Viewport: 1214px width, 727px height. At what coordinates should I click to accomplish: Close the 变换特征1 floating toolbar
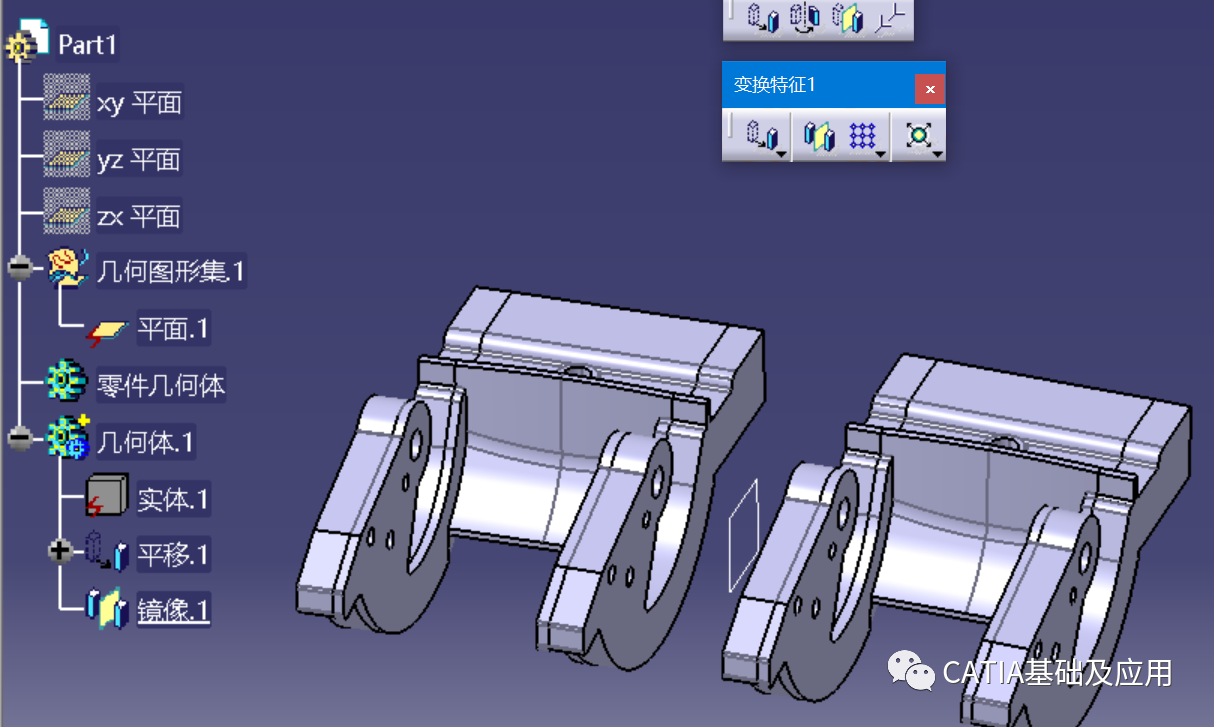[930, 89]
